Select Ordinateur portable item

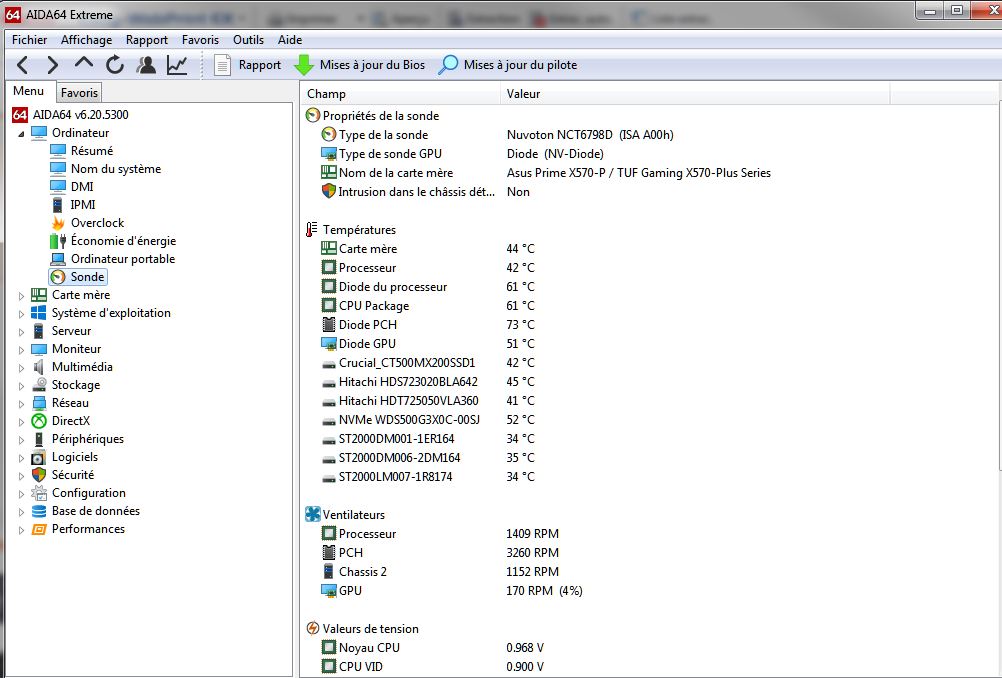point(123,259)
